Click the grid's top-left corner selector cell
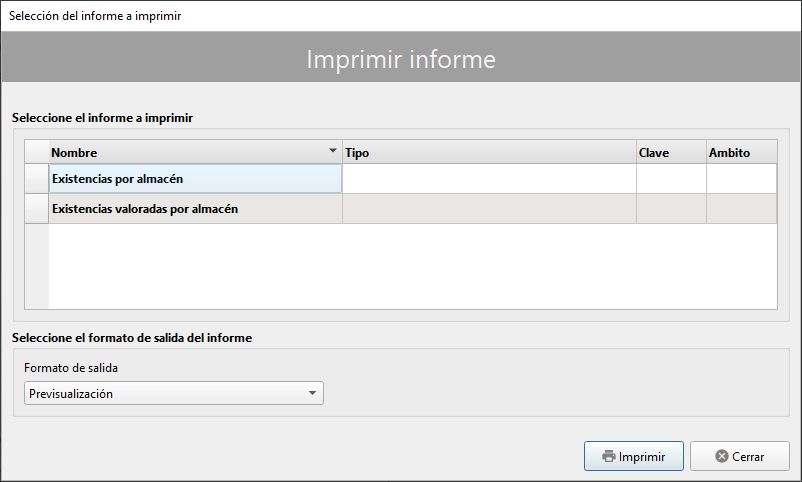802x482 pixels. pos(37,153)
